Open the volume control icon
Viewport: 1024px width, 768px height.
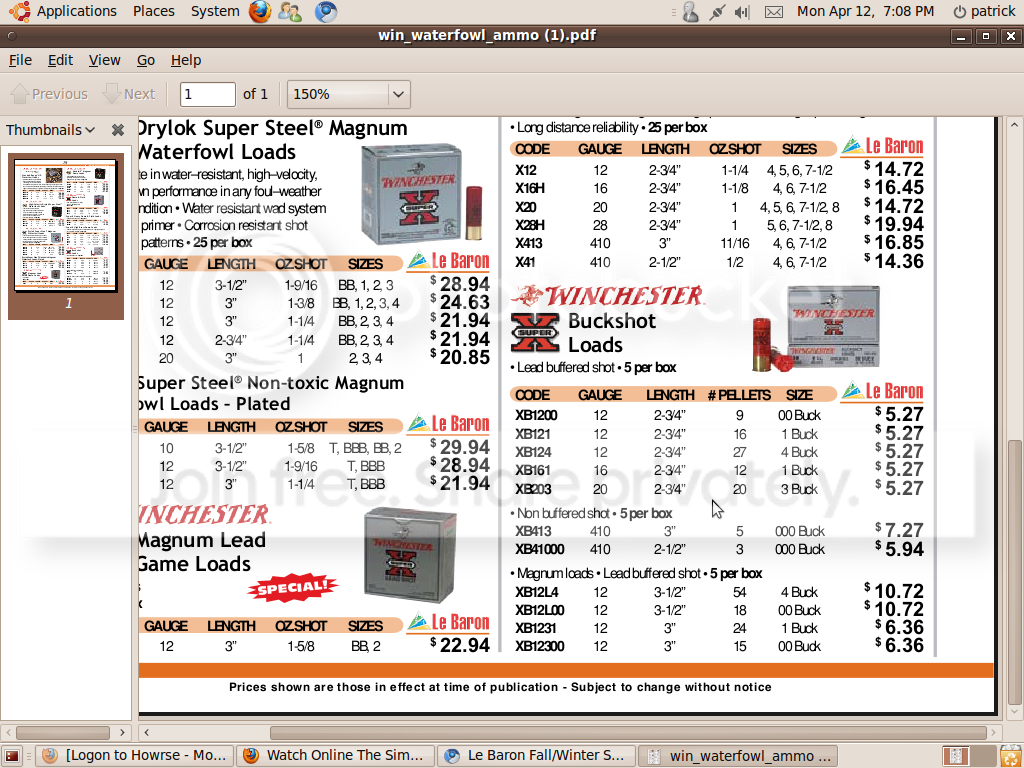click(742, 12)
